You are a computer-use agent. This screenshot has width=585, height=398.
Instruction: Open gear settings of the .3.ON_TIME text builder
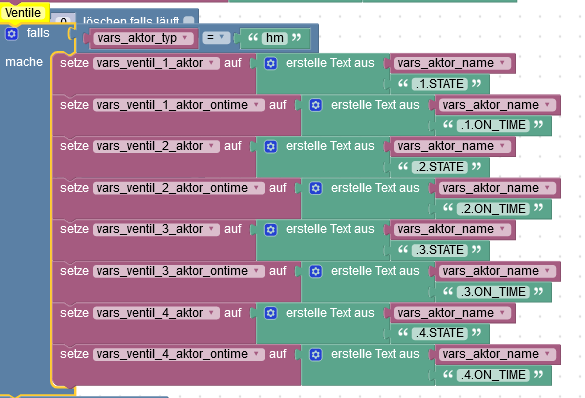pos(316,272)
